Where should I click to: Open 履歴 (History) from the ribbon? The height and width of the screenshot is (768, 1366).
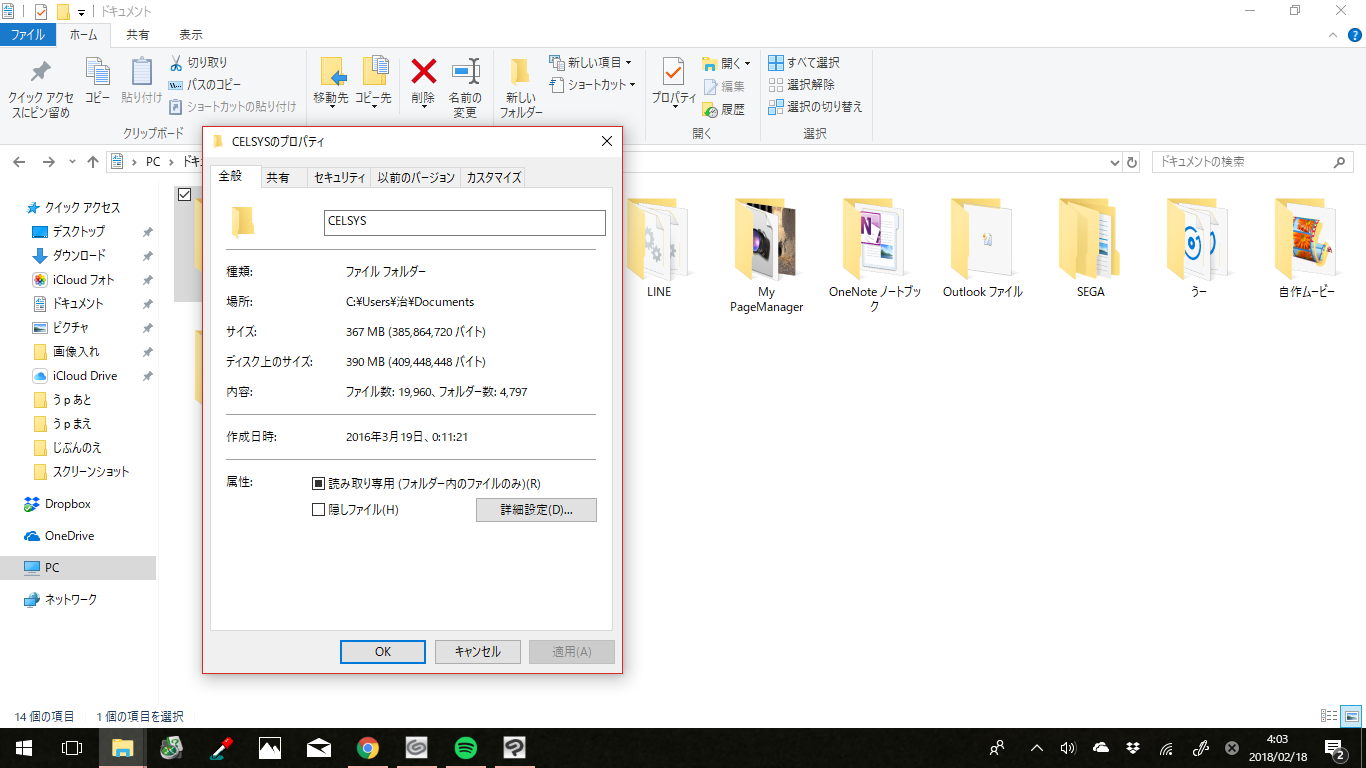point(724,110)
